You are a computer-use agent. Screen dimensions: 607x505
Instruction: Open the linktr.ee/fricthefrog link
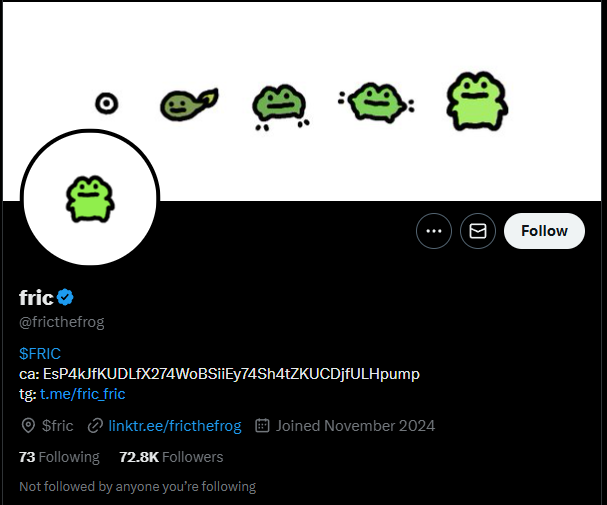(x=175, y=426)
